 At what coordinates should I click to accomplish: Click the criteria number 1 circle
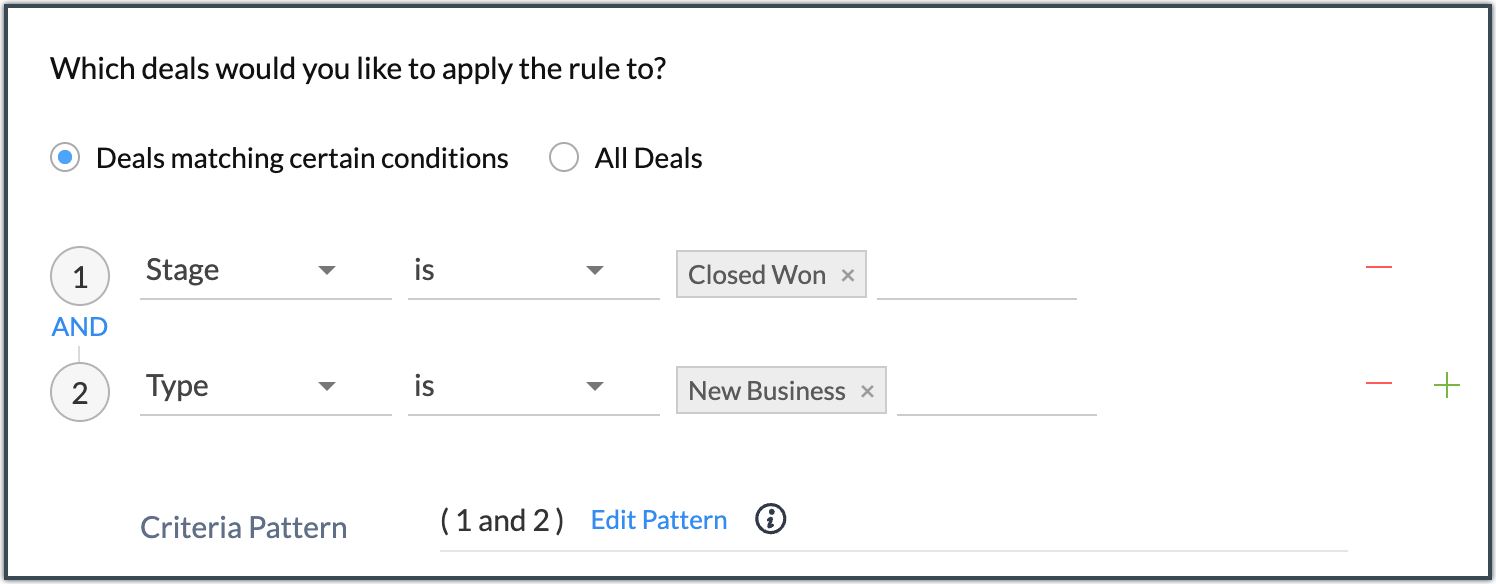pos(80,277)
